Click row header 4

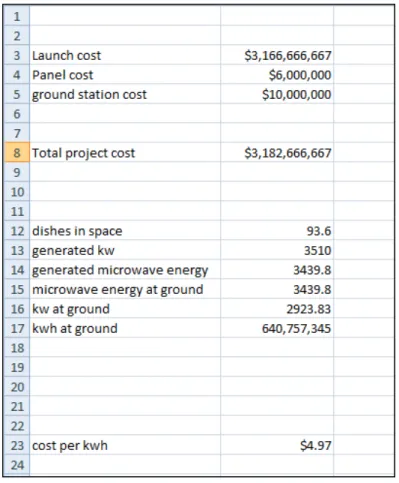coord(17,75)
